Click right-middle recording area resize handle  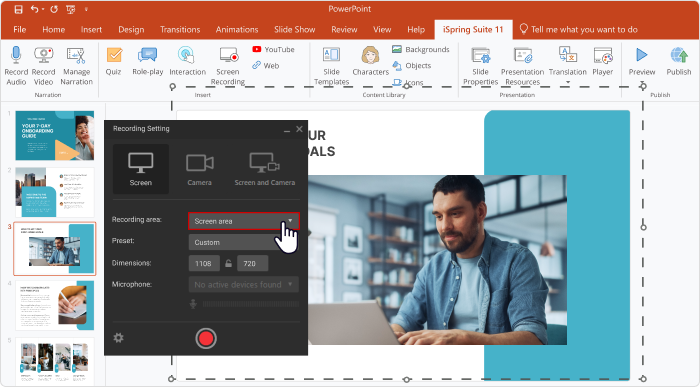pyautogui.click(x=643, y=227)
